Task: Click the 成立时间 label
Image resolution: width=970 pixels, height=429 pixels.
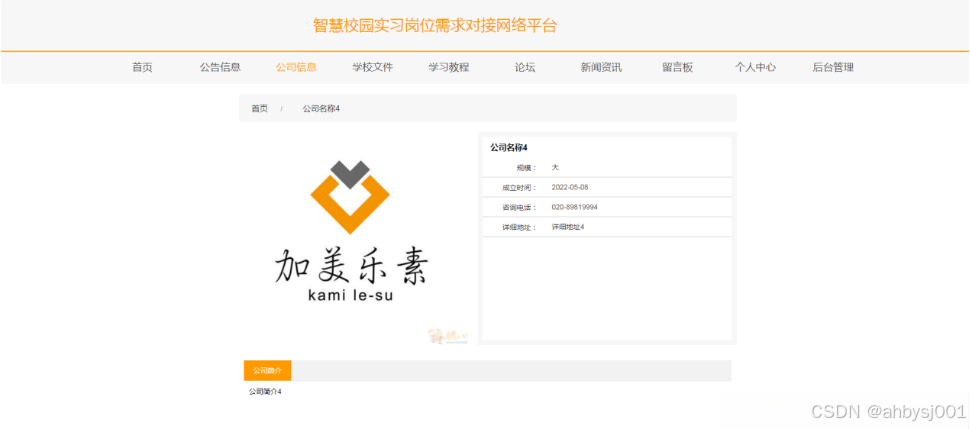Action: point(520,188)
